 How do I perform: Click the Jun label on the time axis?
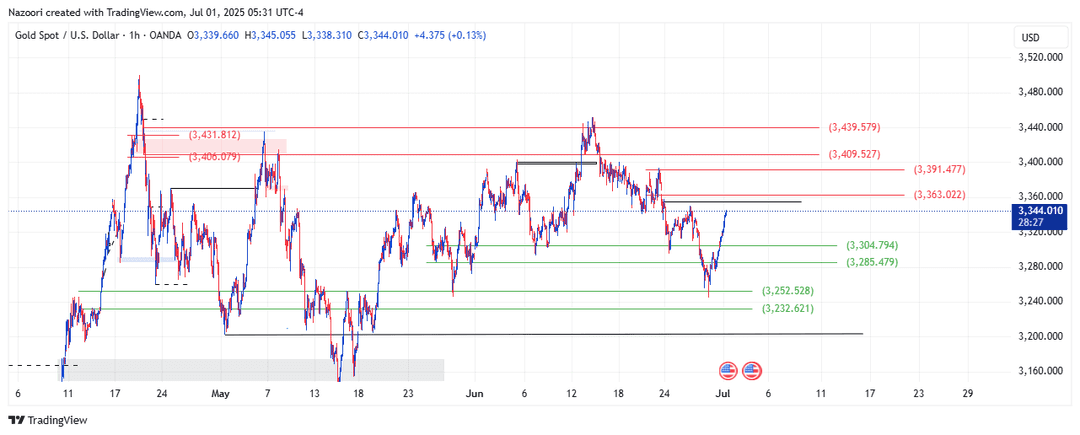(x=474, y=394)
